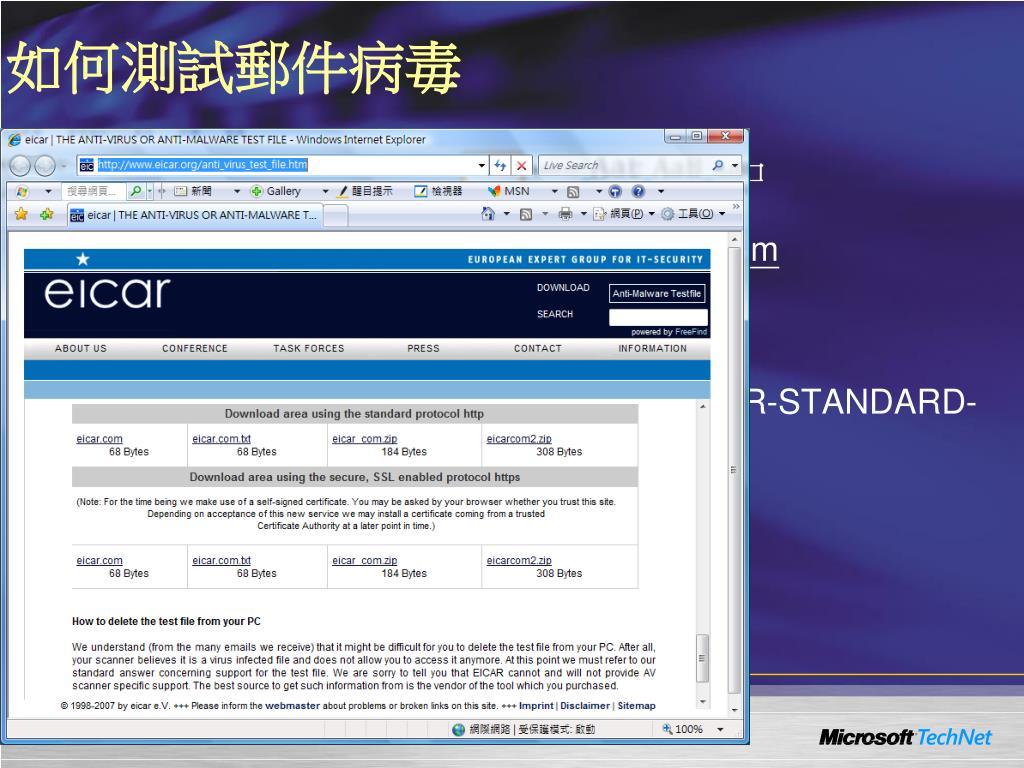This screenshot has width=1024, height=768.
Task: Click the 檢視器 viewer toolbar button
Action: (438, 191)
